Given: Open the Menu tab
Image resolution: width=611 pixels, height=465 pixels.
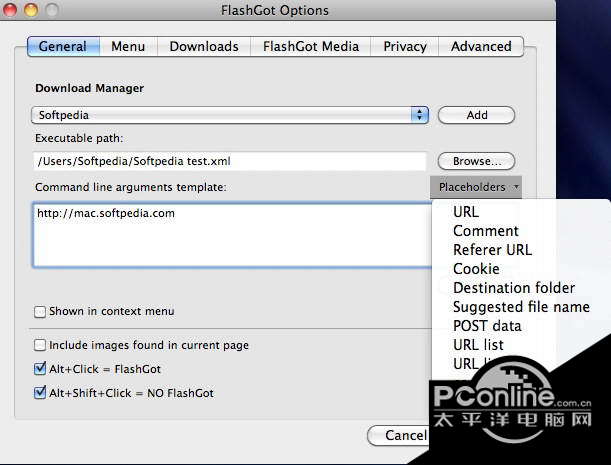Looking at the screenshot, I should [x=128, y=47].
